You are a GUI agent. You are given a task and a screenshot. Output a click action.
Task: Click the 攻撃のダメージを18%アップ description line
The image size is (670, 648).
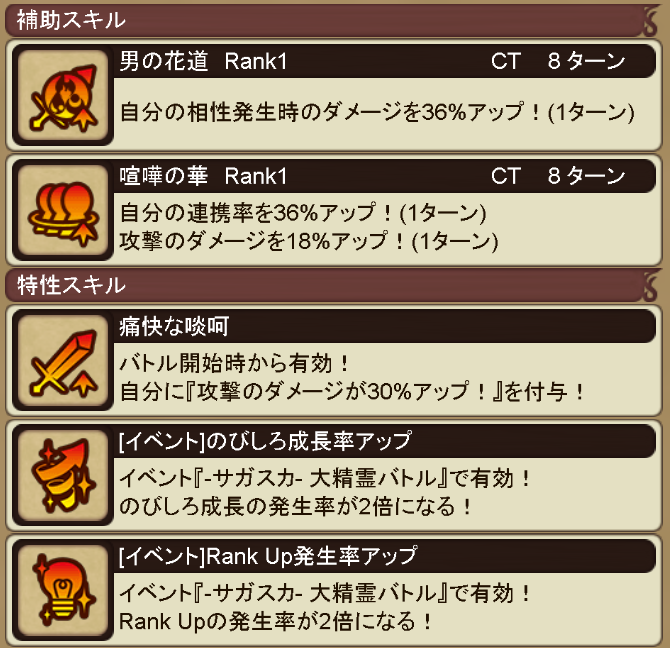(309, 241)
